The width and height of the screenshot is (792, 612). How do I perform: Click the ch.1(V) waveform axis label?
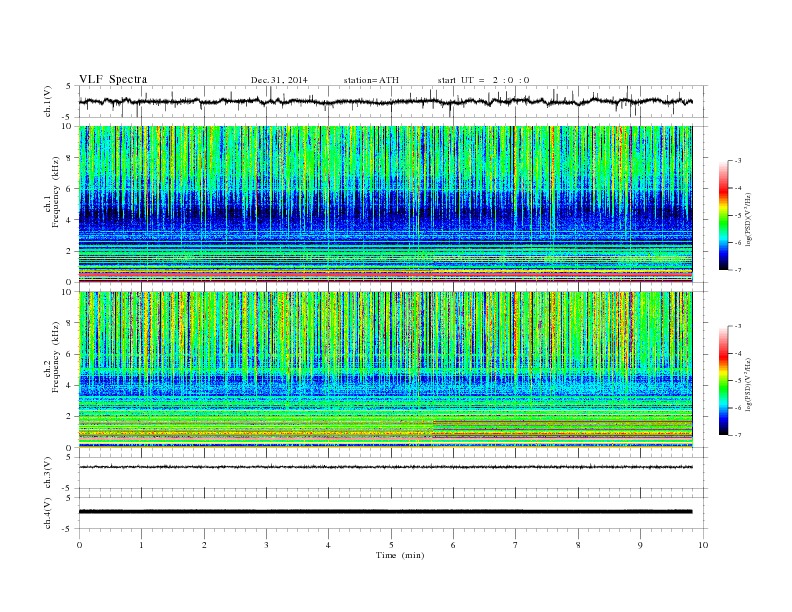point(48,102)
